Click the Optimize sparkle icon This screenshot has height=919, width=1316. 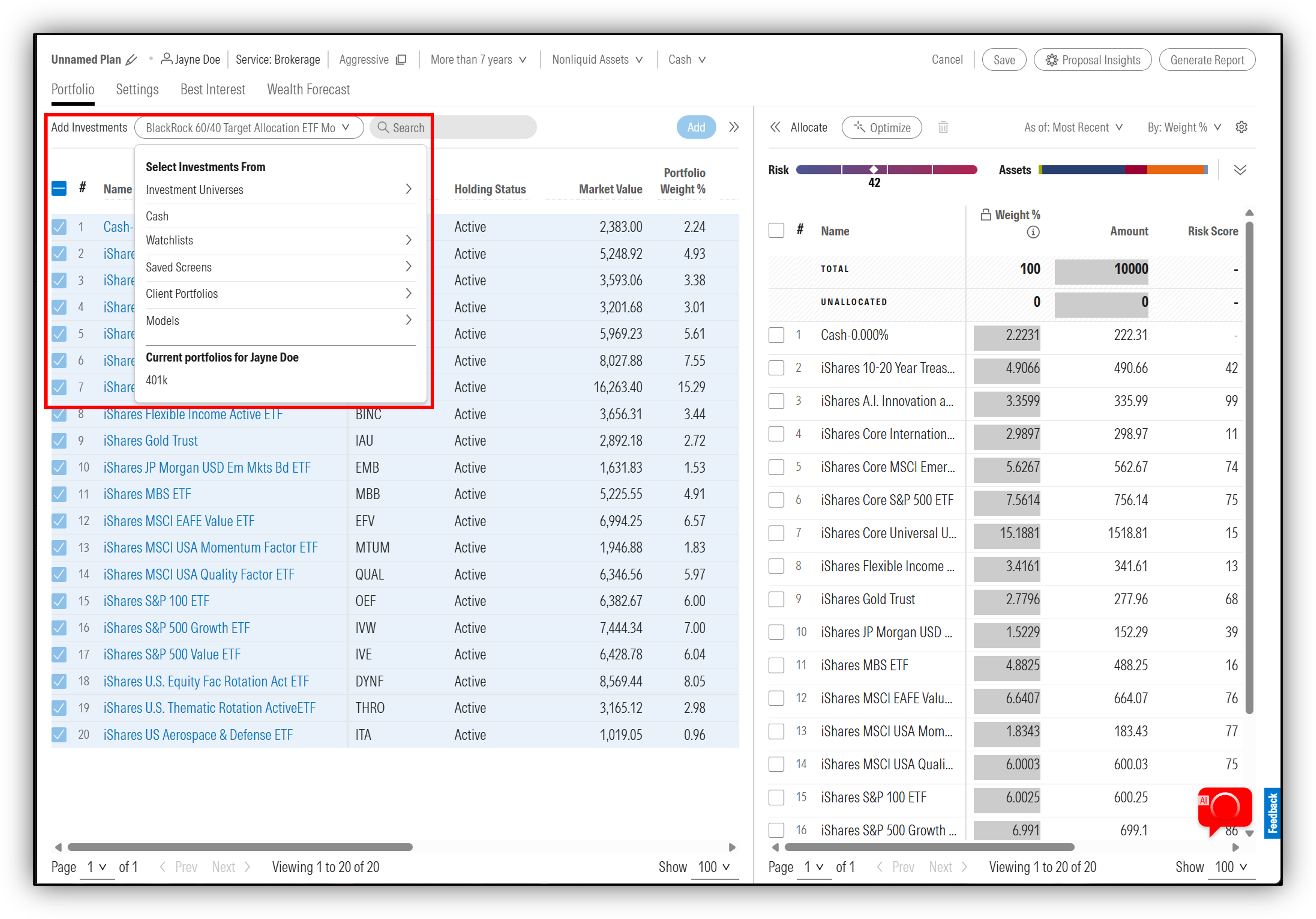[859, 127]
